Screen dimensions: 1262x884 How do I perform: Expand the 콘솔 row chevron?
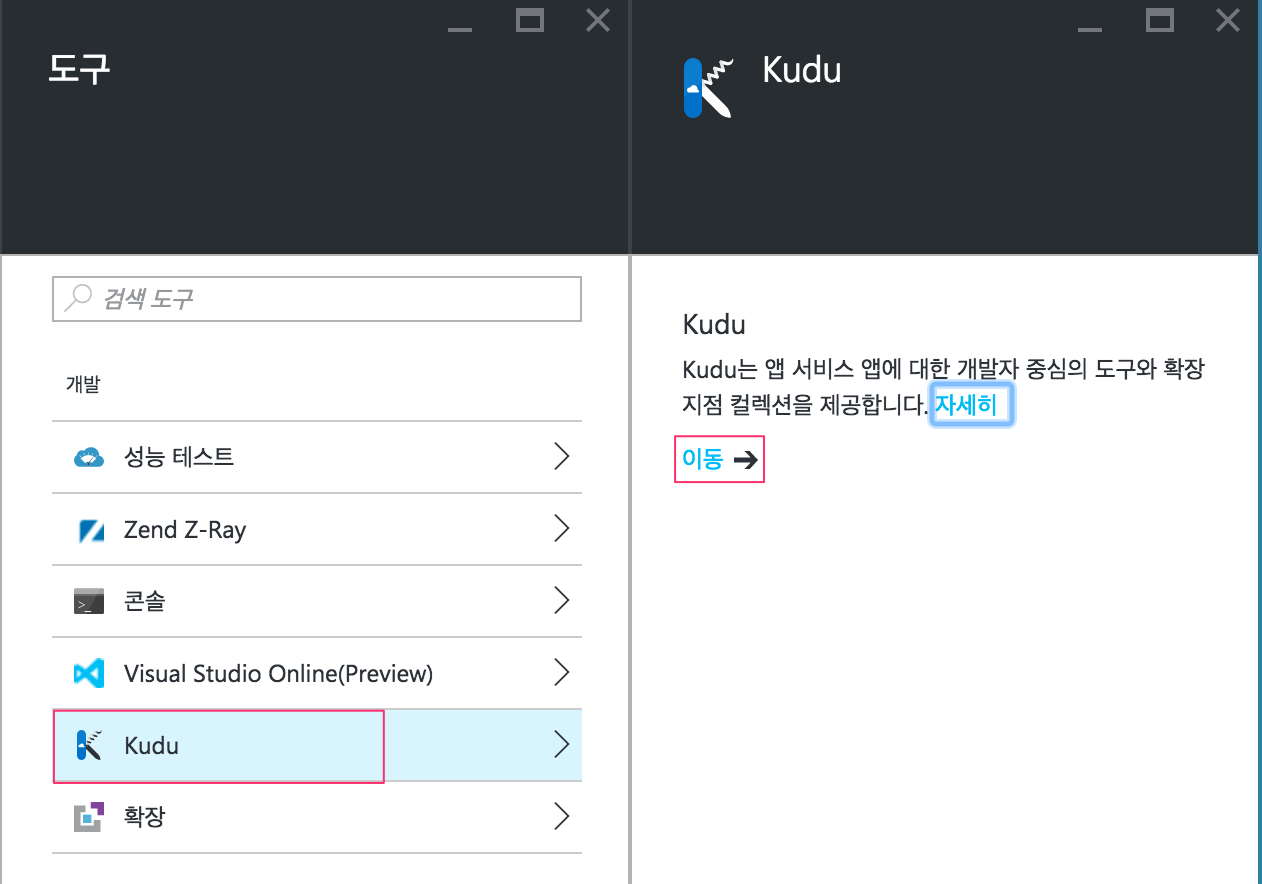coord(561,601)
